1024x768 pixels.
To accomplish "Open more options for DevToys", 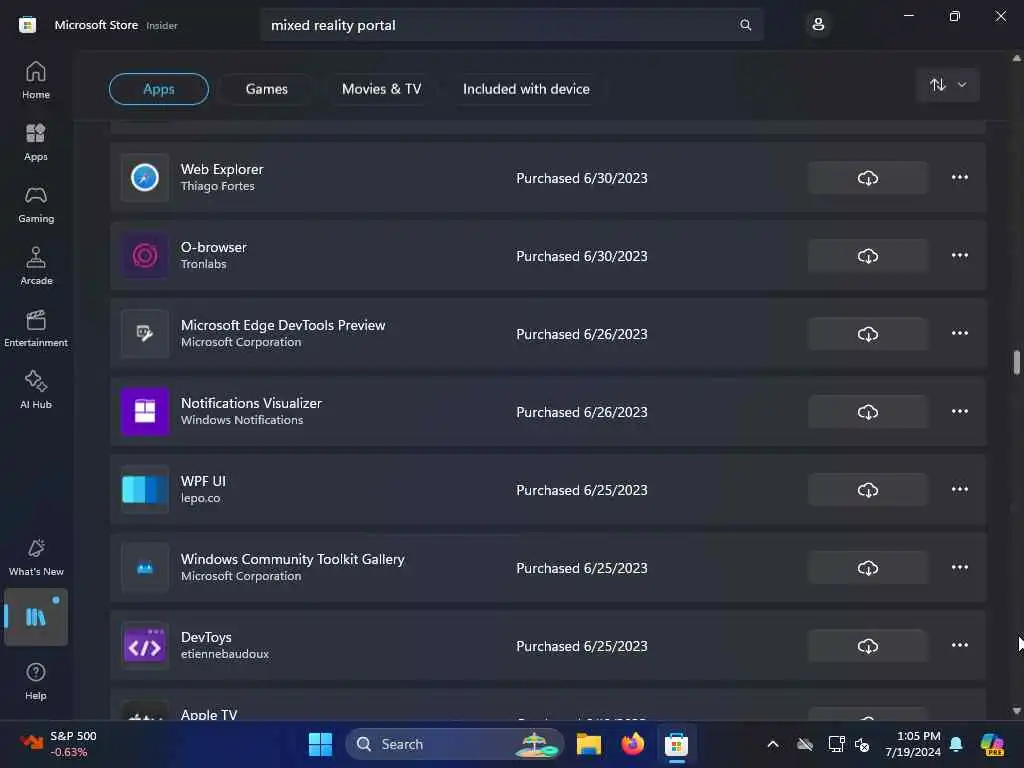I will pos(959,645).
